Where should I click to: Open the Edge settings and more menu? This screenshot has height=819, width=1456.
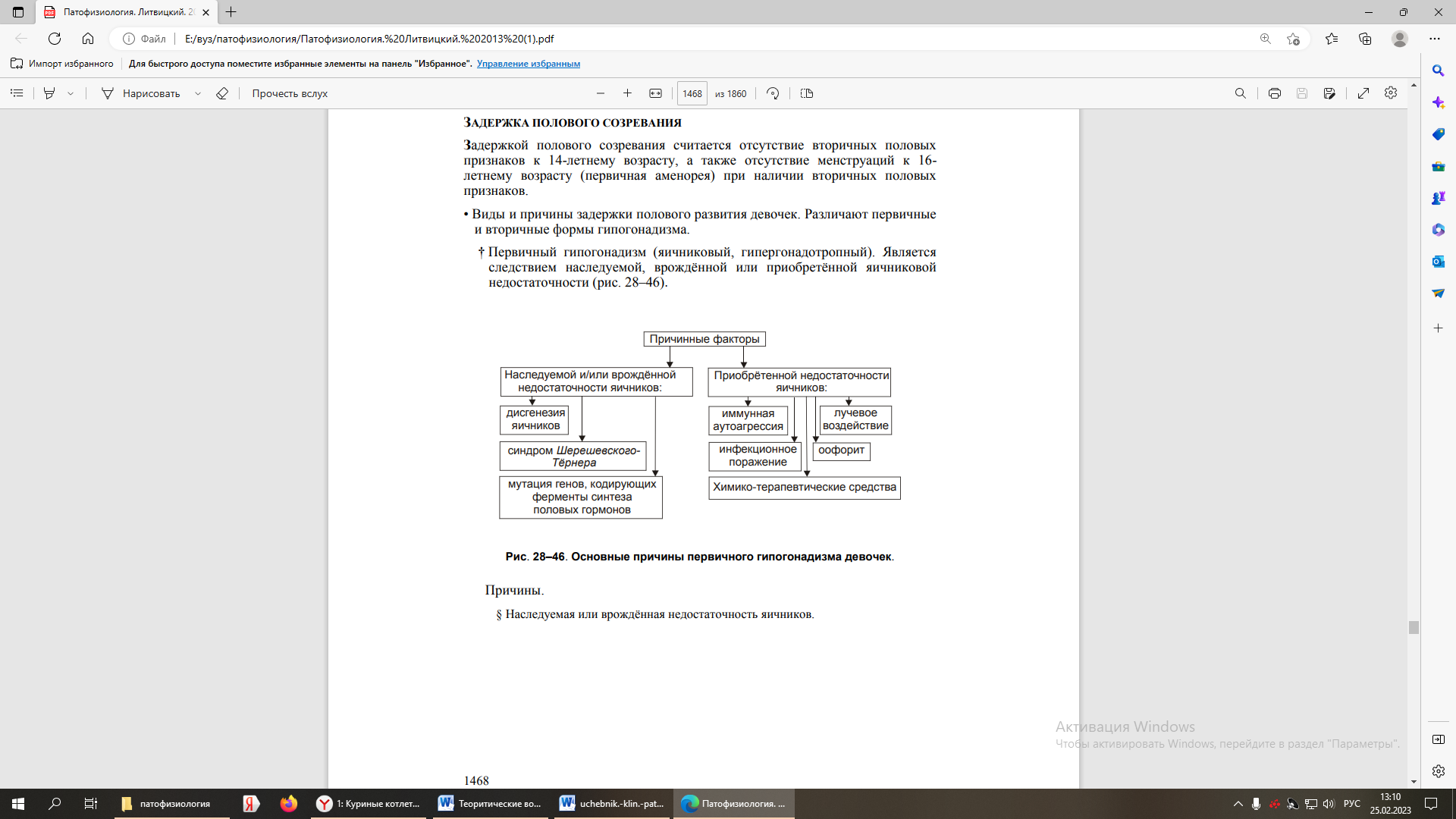pyautogui.click(x=1435, y=39)
